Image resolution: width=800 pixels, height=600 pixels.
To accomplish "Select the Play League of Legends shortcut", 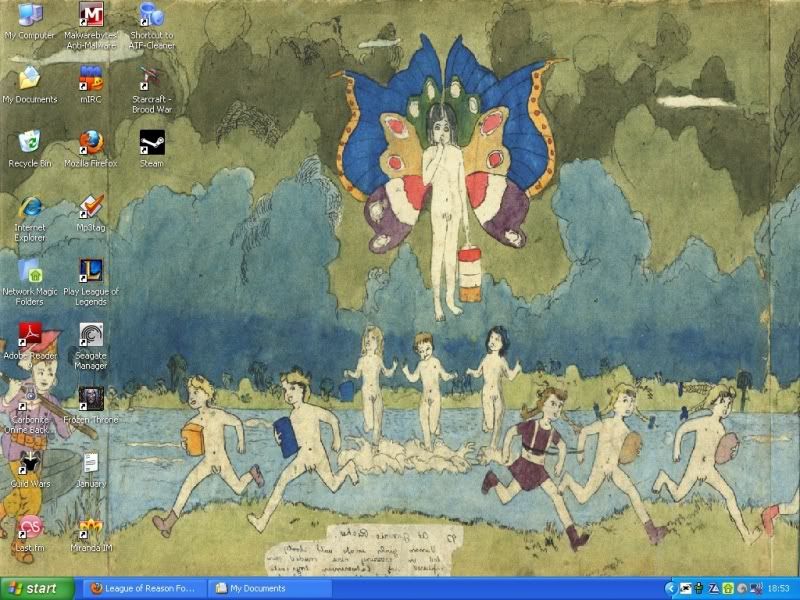I will coord(91,283).
